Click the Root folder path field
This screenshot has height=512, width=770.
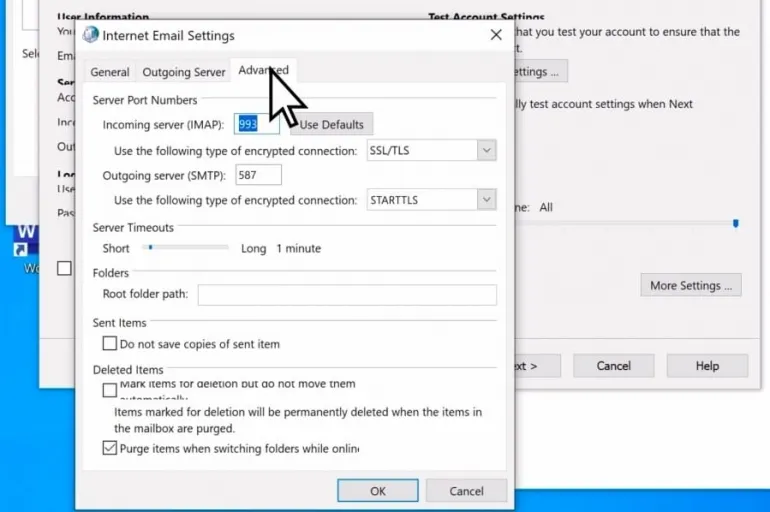[x=347, y=295]
